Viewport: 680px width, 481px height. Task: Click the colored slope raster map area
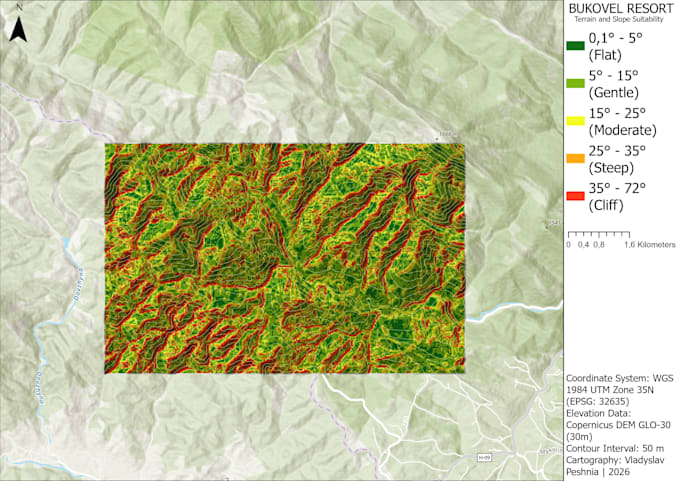(284, 258)
